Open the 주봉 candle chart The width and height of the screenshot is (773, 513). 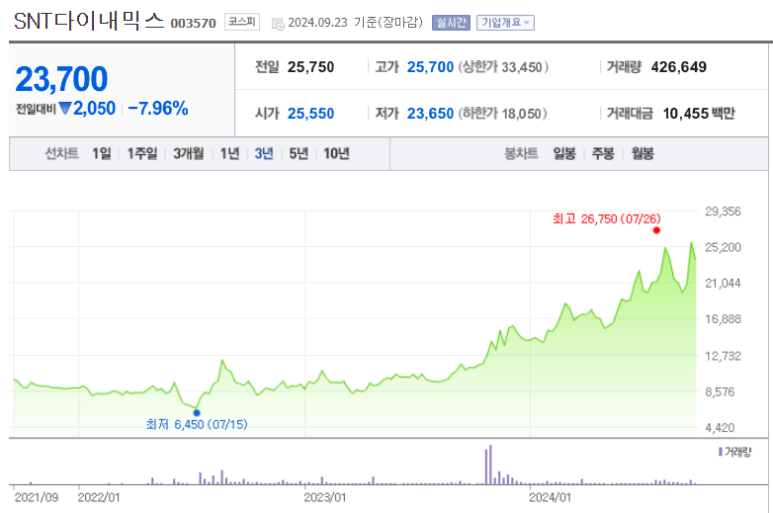pyautogui.click(x=603, y=154)
